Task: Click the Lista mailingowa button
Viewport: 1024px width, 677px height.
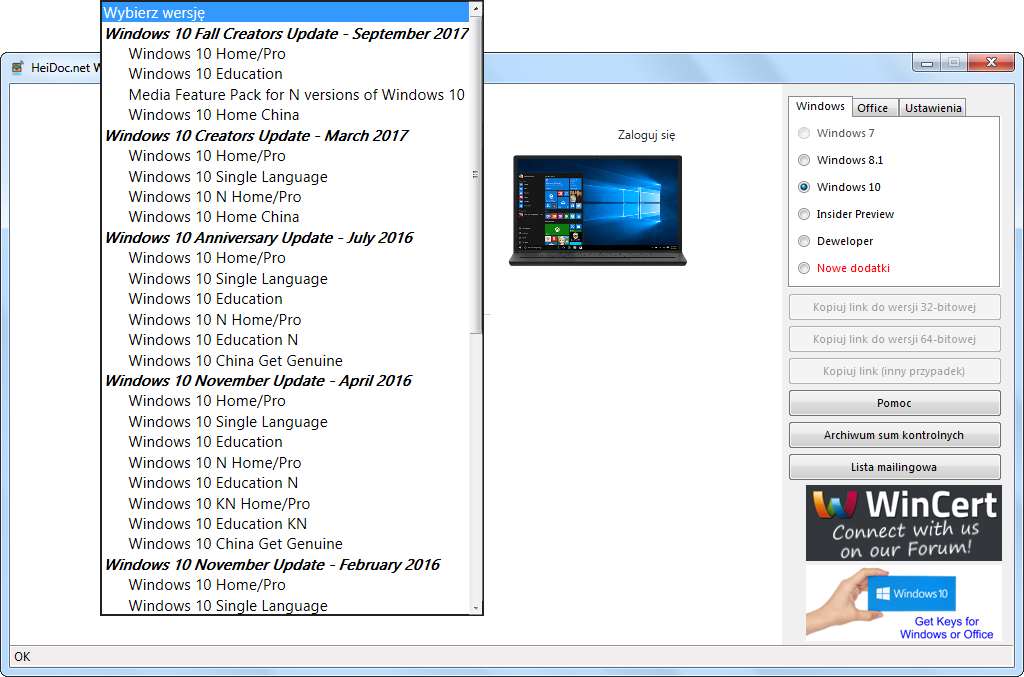Action: tap(894, 467)
